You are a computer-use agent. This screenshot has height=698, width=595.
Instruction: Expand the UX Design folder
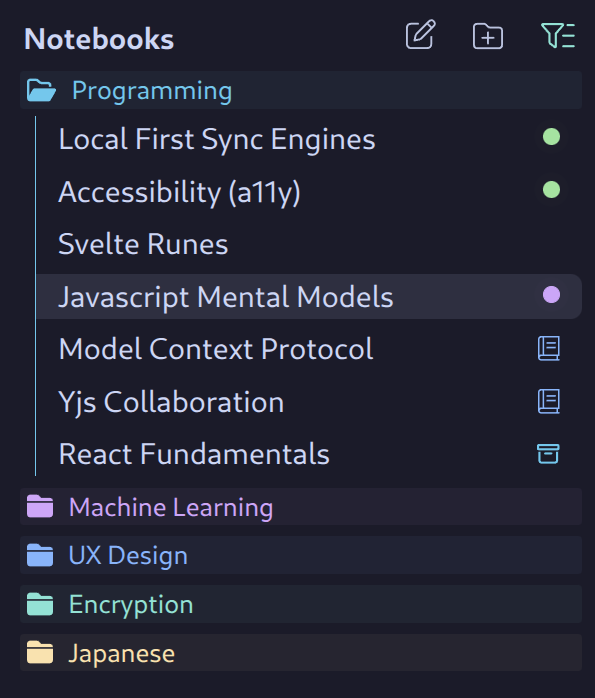(301, 555)
